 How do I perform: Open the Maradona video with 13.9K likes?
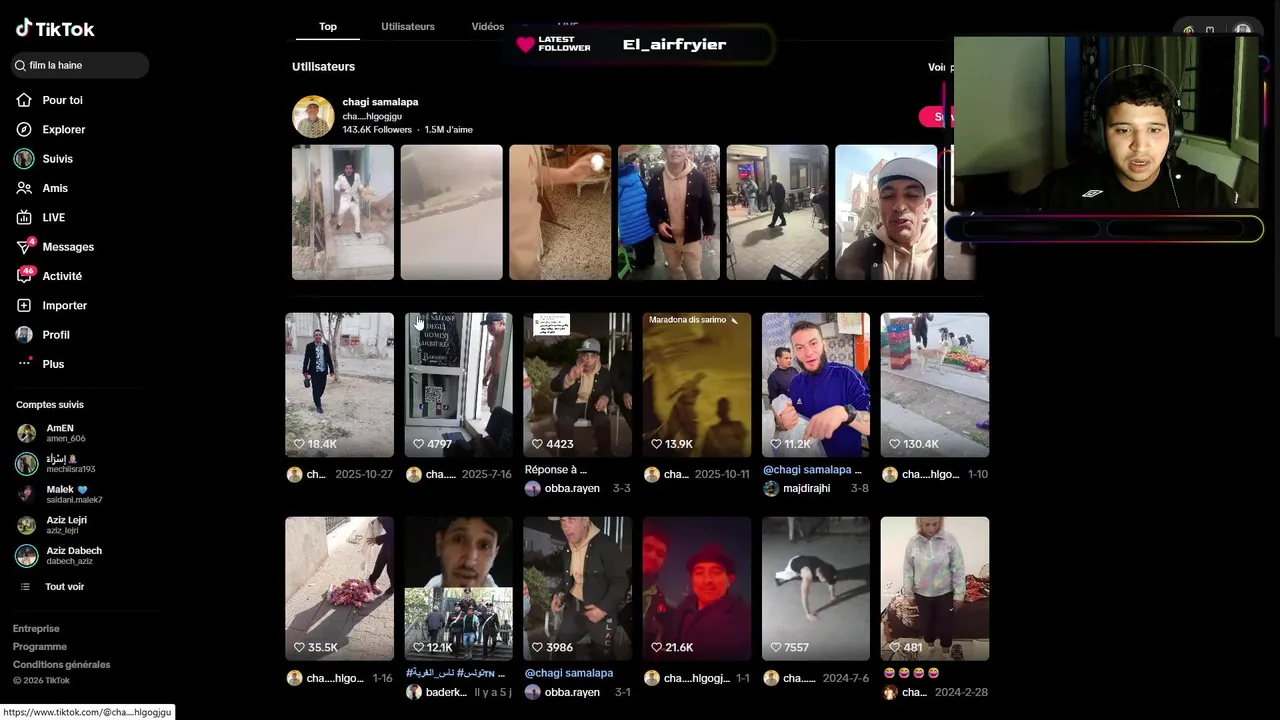[x=697, y=385]
